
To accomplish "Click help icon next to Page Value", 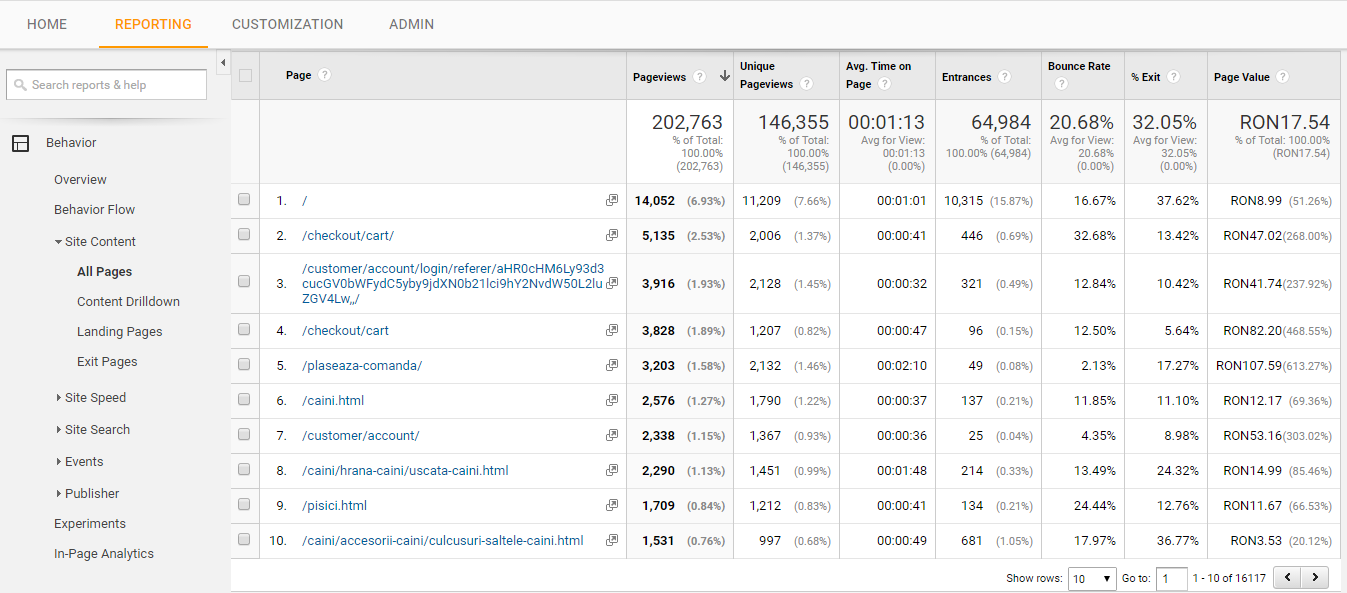I will click(1282, 77).
